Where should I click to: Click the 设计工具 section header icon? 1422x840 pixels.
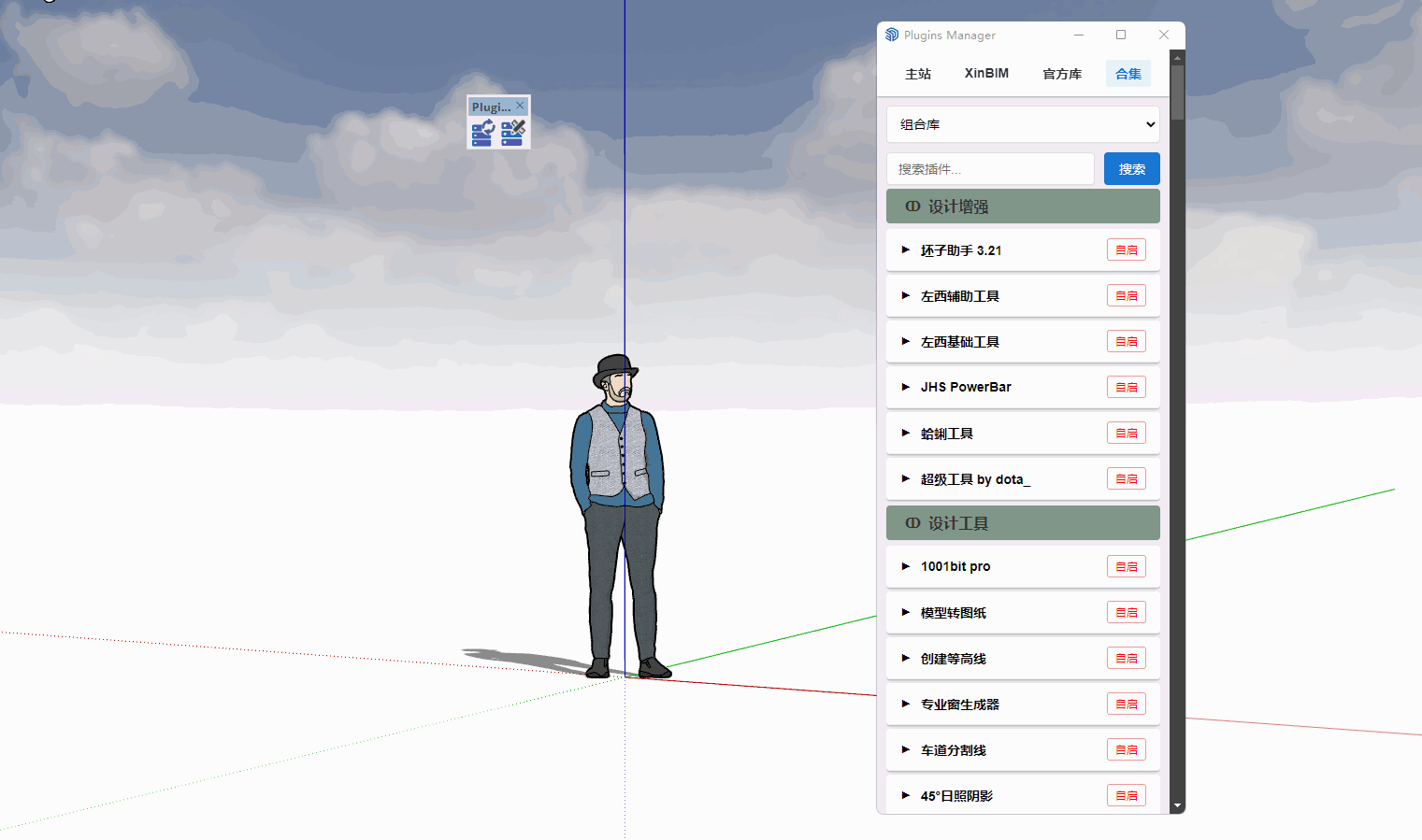click(x=912, y=523)
